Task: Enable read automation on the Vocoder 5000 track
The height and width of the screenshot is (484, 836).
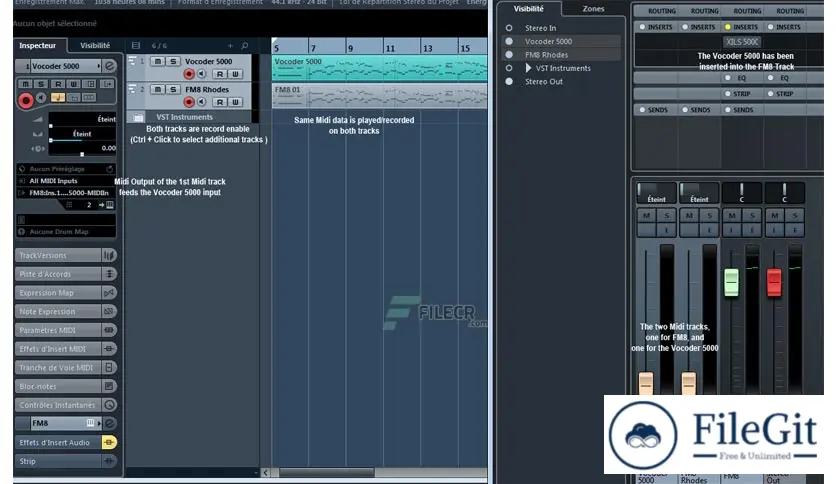Action: [x=220, y=74]
